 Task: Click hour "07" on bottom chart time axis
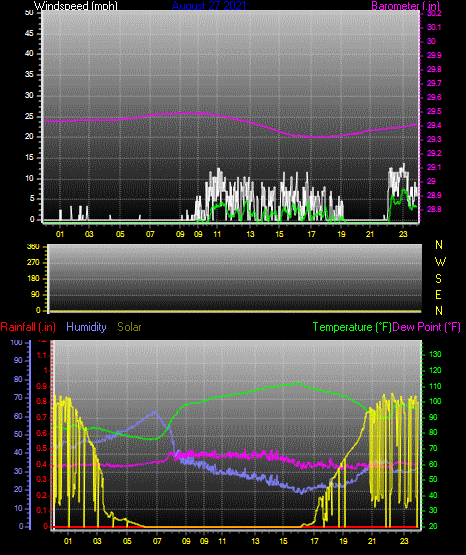[x=157, y=541]
